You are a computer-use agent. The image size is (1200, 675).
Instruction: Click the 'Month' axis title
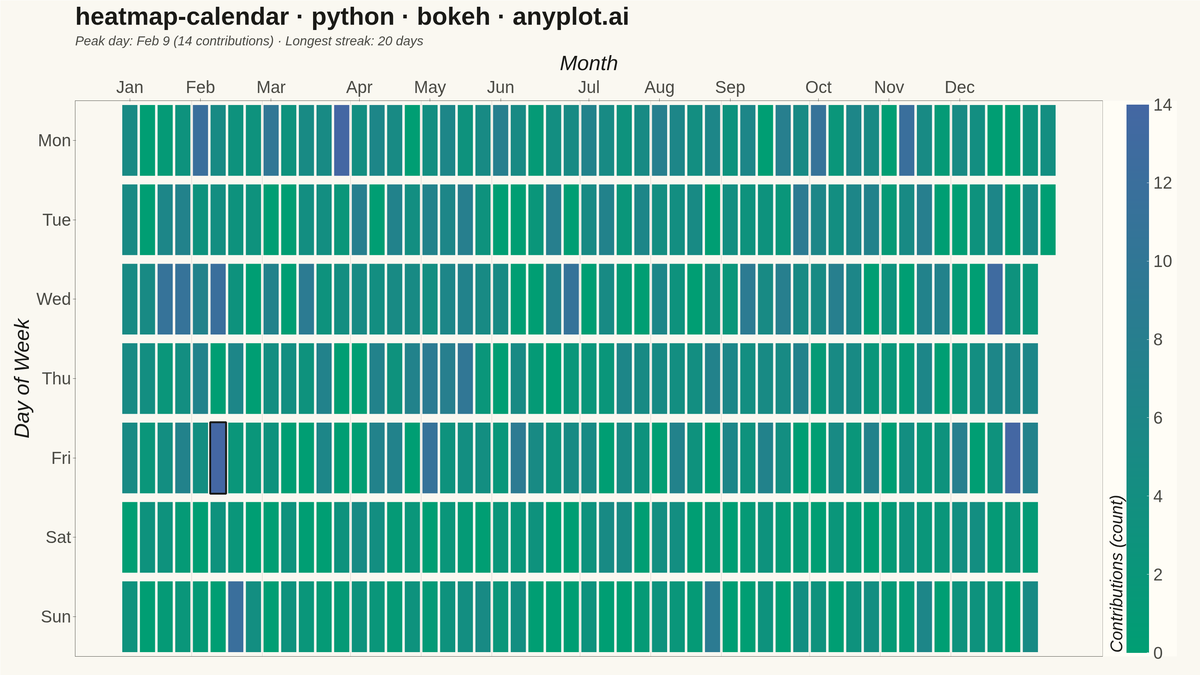(x=588, y=63)
